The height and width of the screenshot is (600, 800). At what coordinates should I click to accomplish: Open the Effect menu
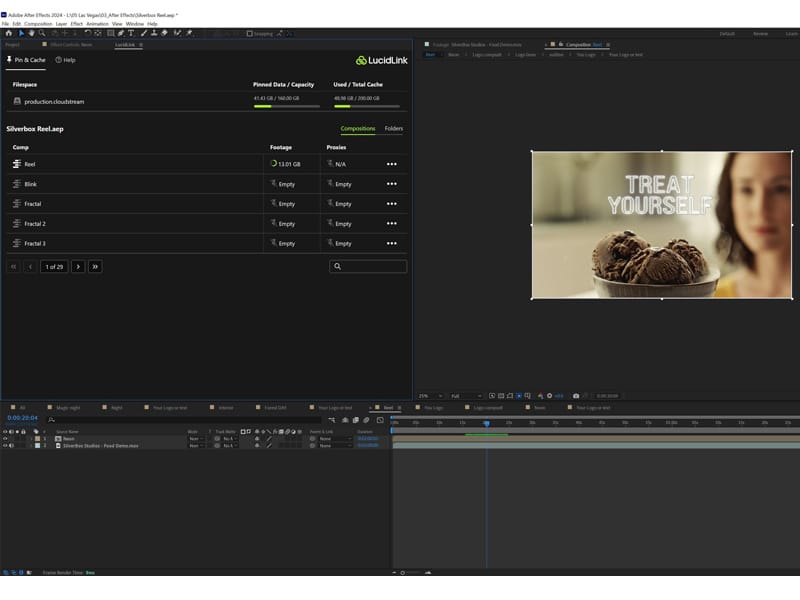(77, 24)
